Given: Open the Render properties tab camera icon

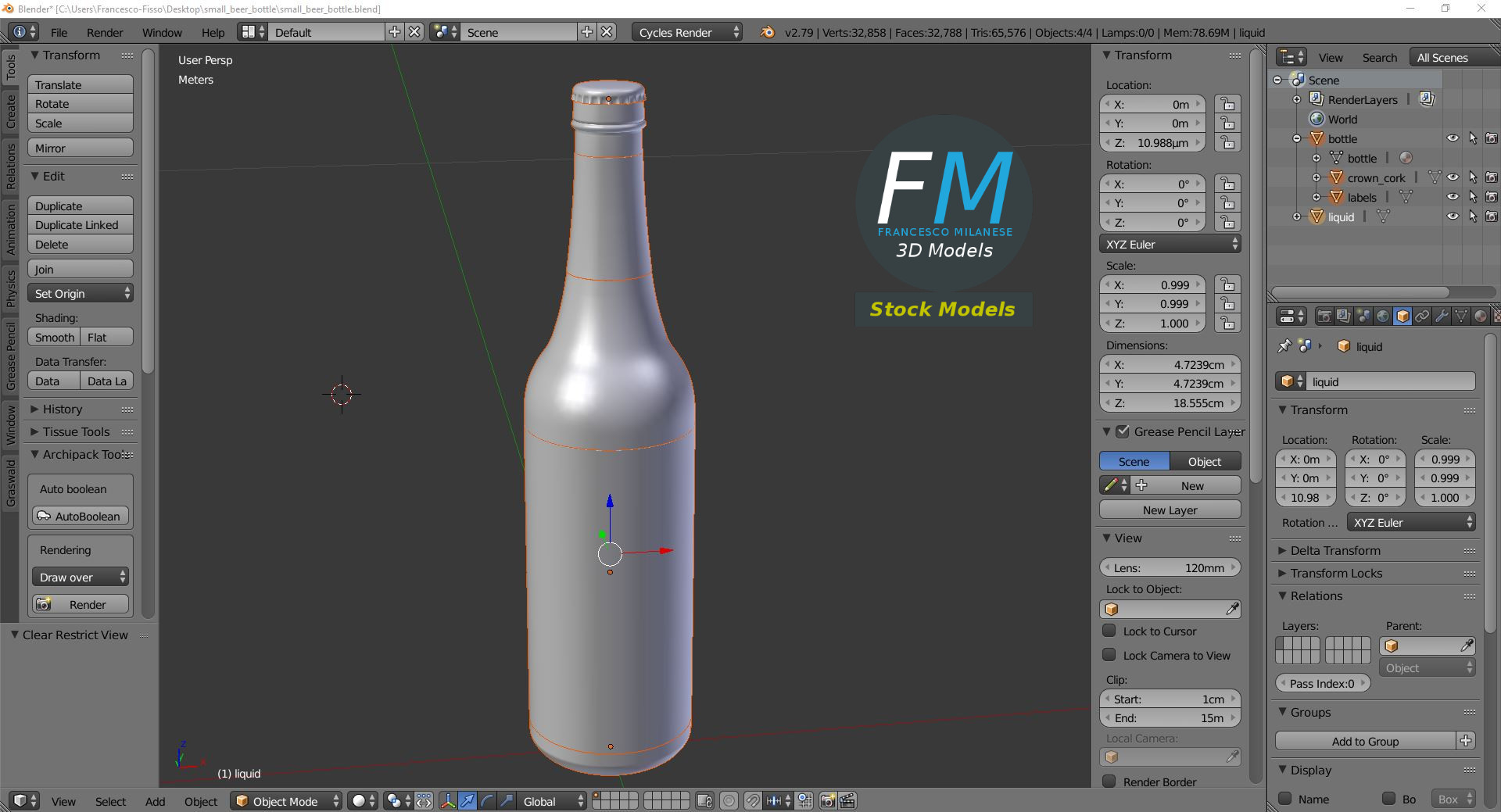Looking at the screenshot, I should (x=1324, y=317).
